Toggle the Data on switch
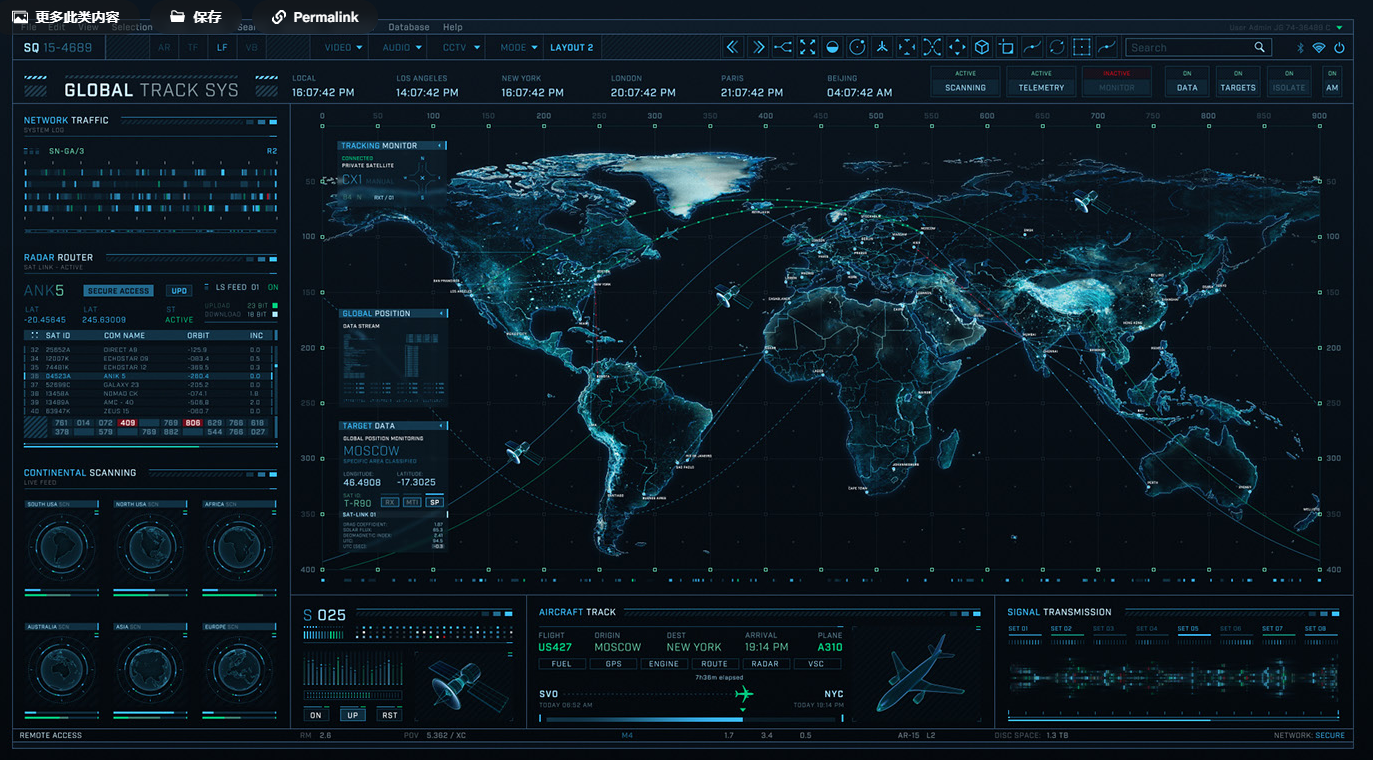1373x760 pixels. tap(1187, 81)
